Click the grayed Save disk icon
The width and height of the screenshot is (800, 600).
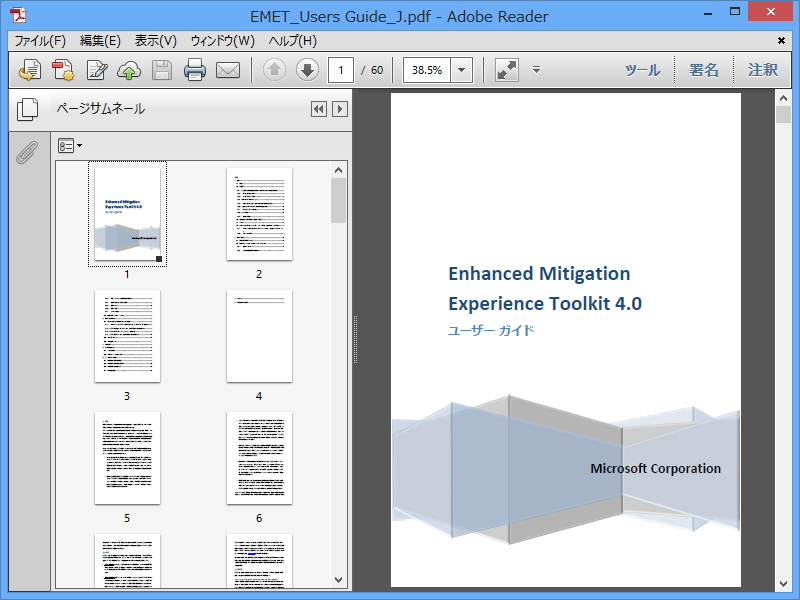click(160, 70)
